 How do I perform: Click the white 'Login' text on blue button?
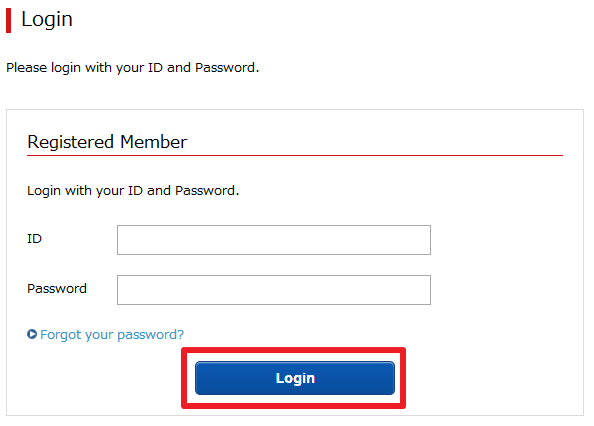pyautogui.click(x=295, y=378)
